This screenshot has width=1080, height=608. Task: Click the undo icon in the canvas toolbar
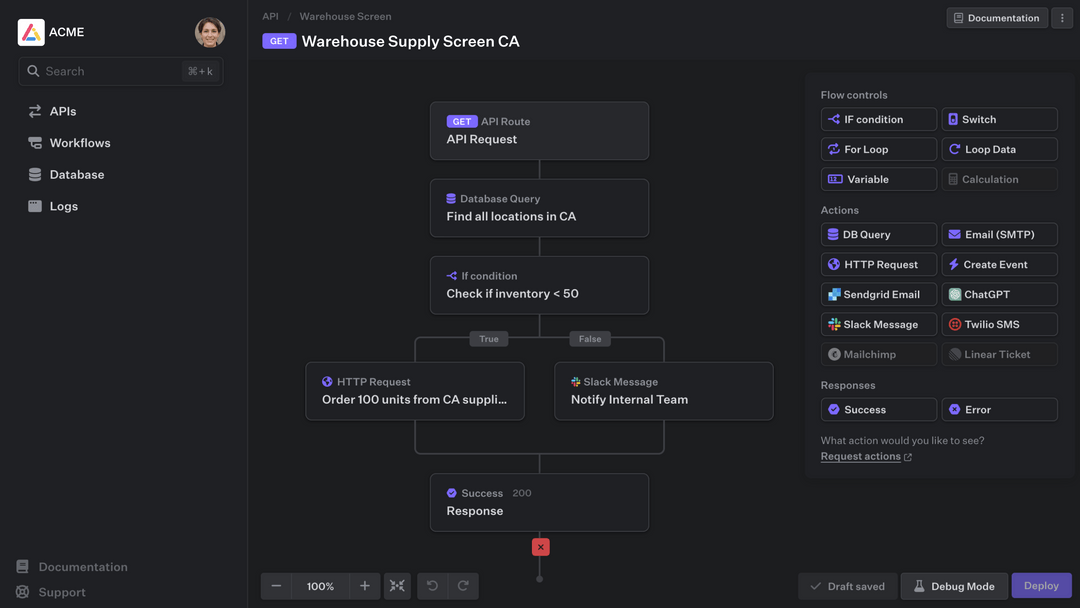pos(431,585)
